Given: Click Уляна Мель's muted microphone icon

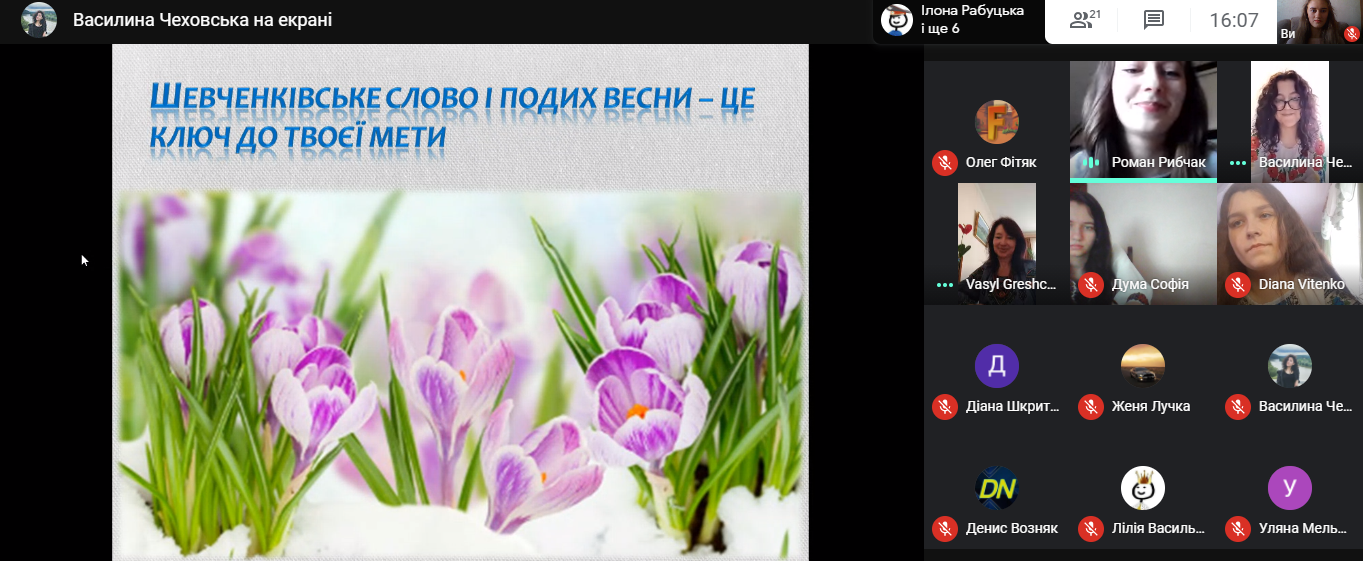Looking at the screenshot, I should click(1237, 529).
